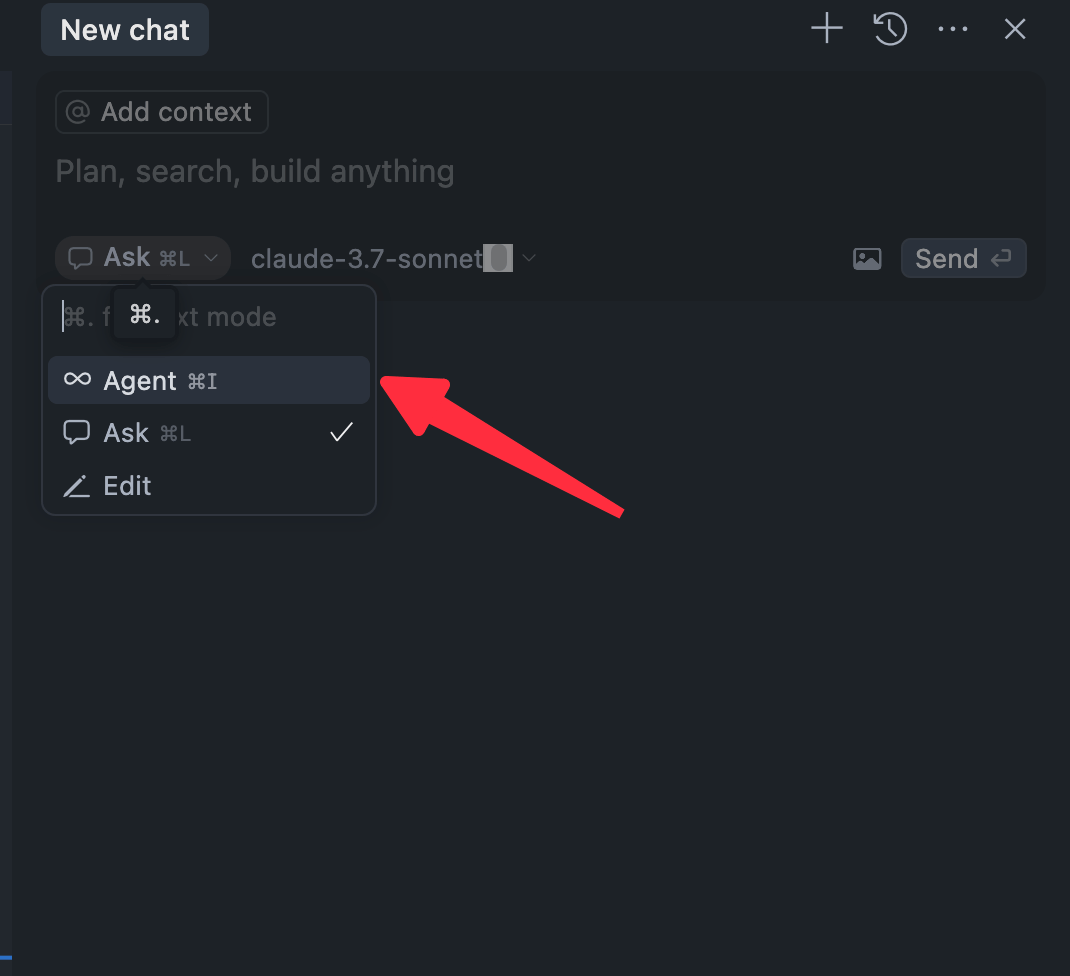Click the plus icon for new chat
This screenshot has height=976, width=1070.
(827, 29)
